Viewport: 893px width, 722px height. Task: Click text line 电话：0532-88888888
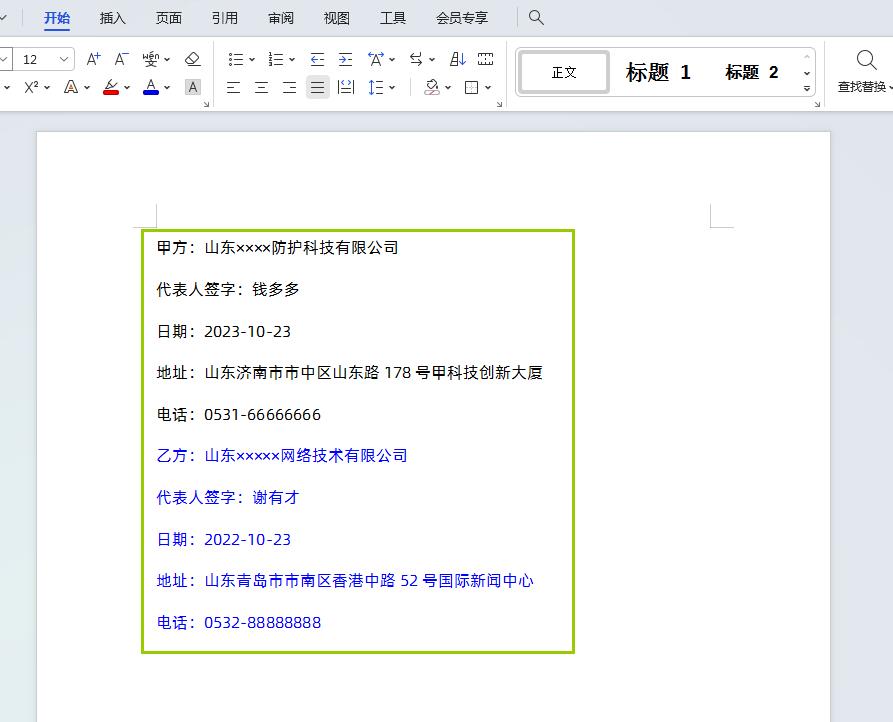(239, 622)
